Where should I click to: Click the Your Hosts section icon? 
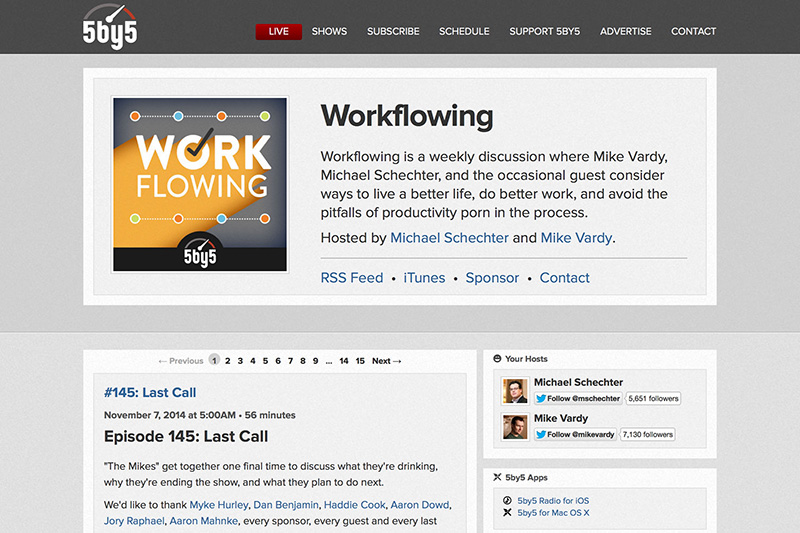pyautogui.click(x=497, y=359)
